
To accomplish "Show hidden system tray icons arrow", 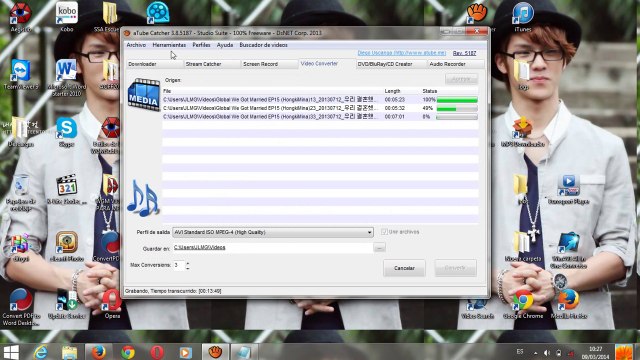I will (x=535, y=353).
